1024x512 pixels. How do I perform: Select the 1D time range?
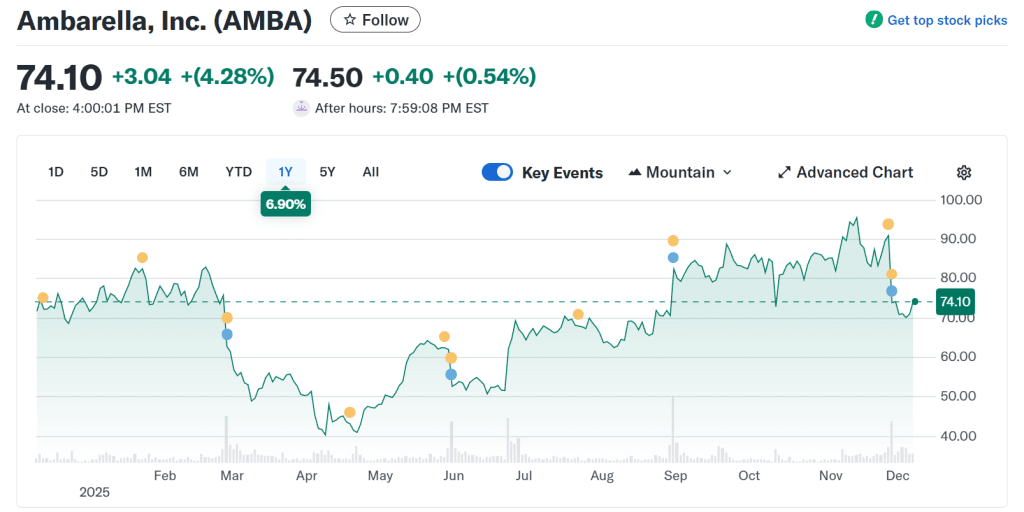pyautogui.click(x=56, y=172)
